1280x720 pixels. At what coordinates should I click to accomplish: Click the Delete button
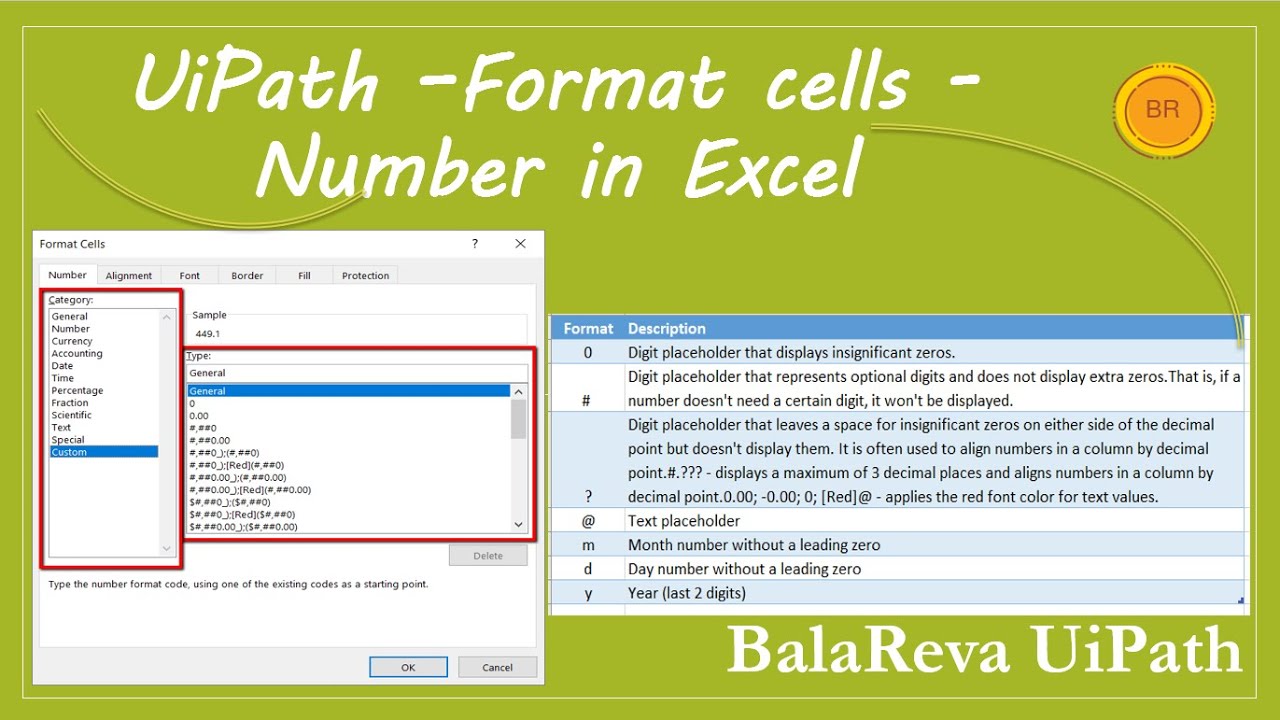(x=488, y=556)
